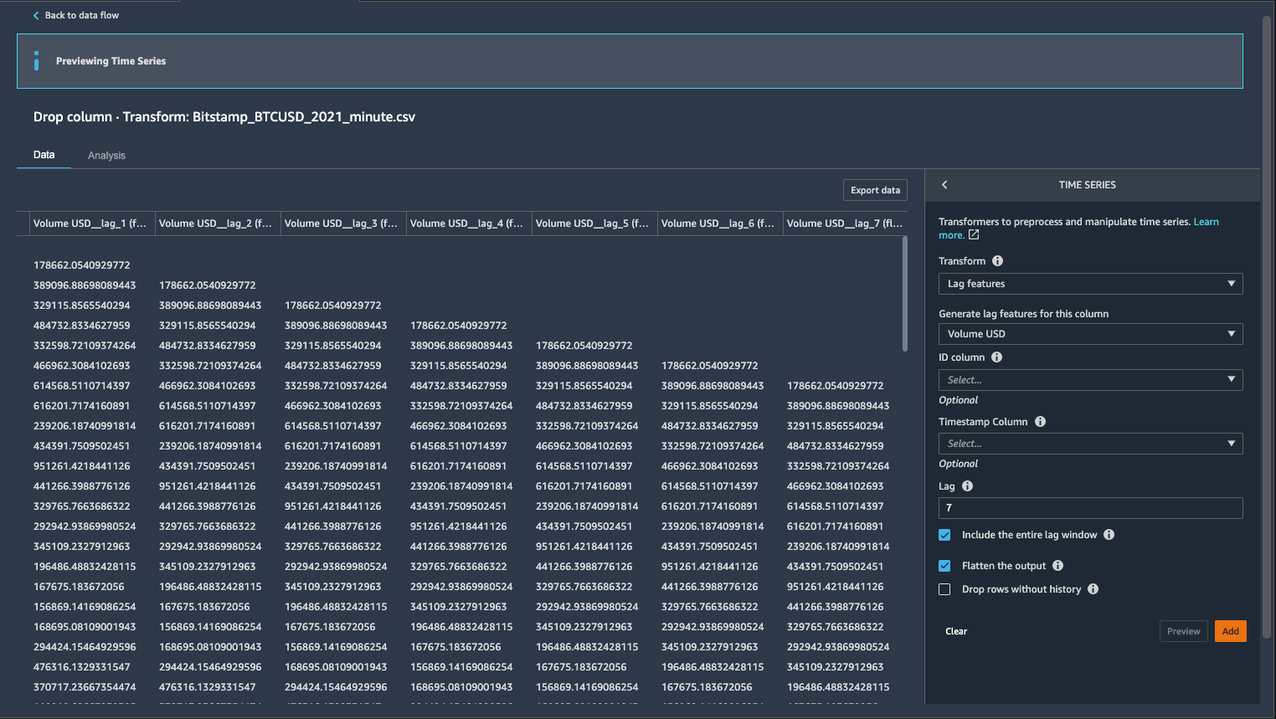Click info icon for Include entire lag window
This screenshot has height=719, width=1276.
pyautogui.click(x=1109, y=535)
